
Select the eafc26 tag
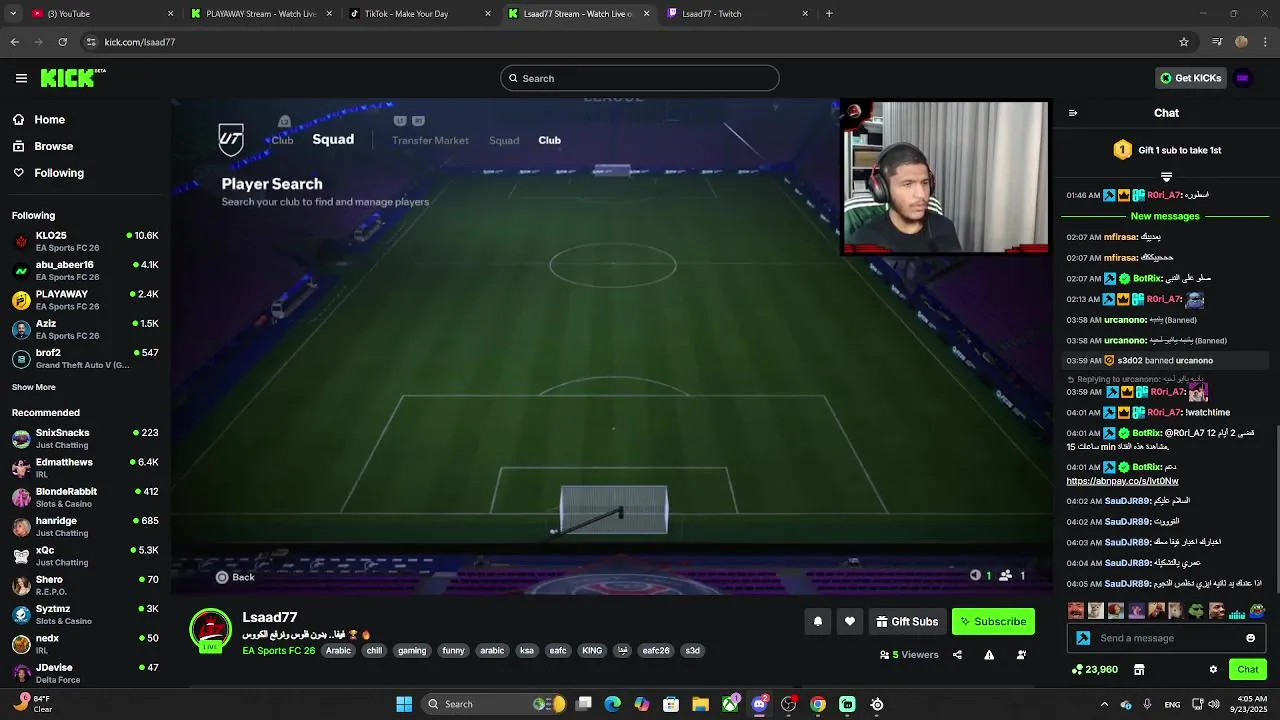(x=656, y=650)
